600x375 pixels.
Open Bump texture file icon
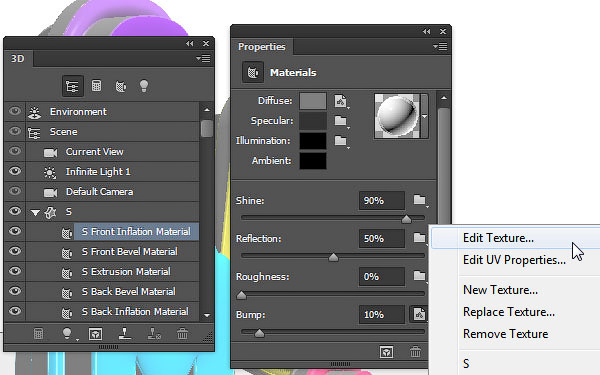tap(419, 314)
